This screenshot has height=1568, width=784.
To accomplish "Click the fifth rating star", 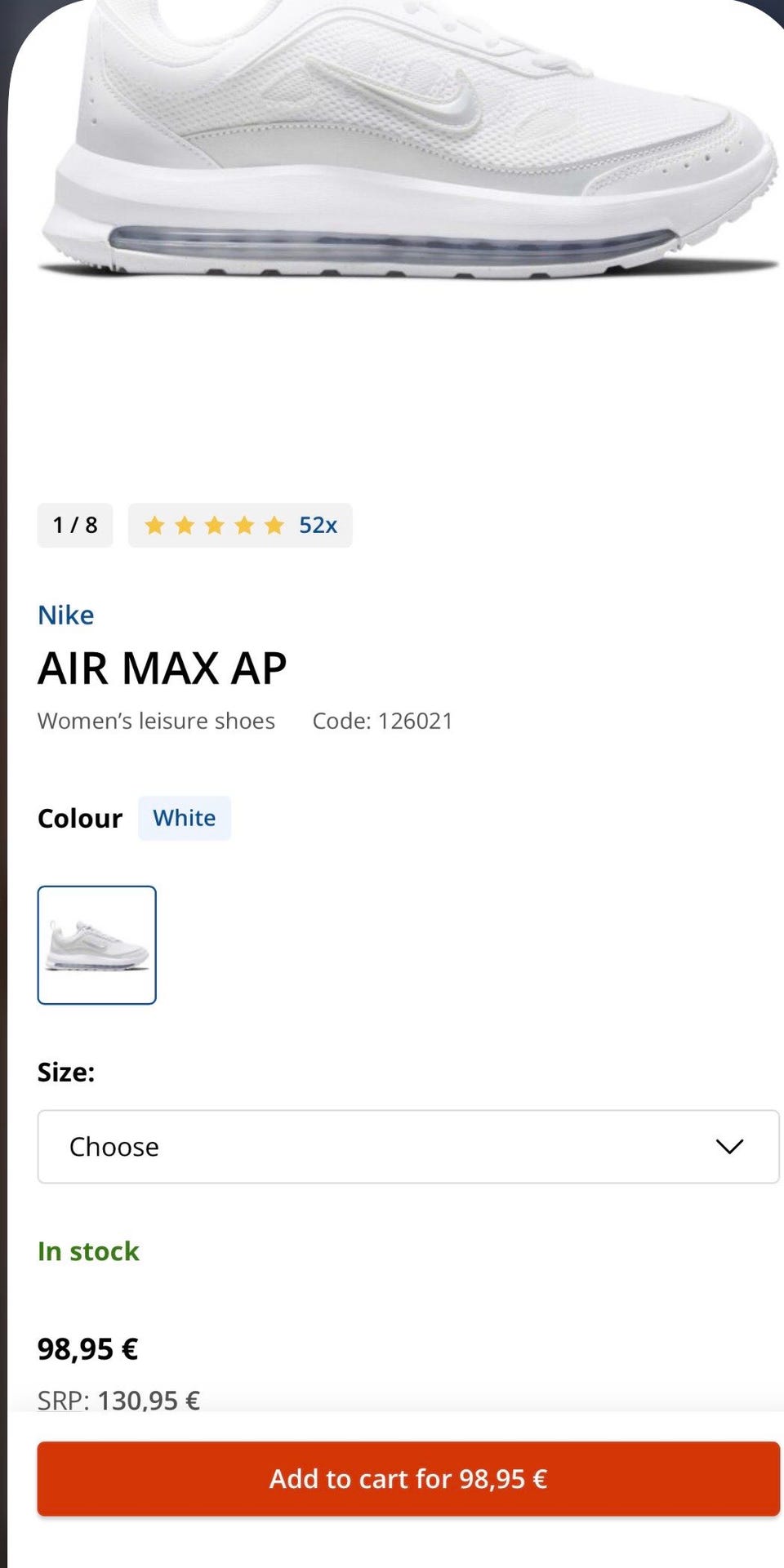I will point(274,525).
